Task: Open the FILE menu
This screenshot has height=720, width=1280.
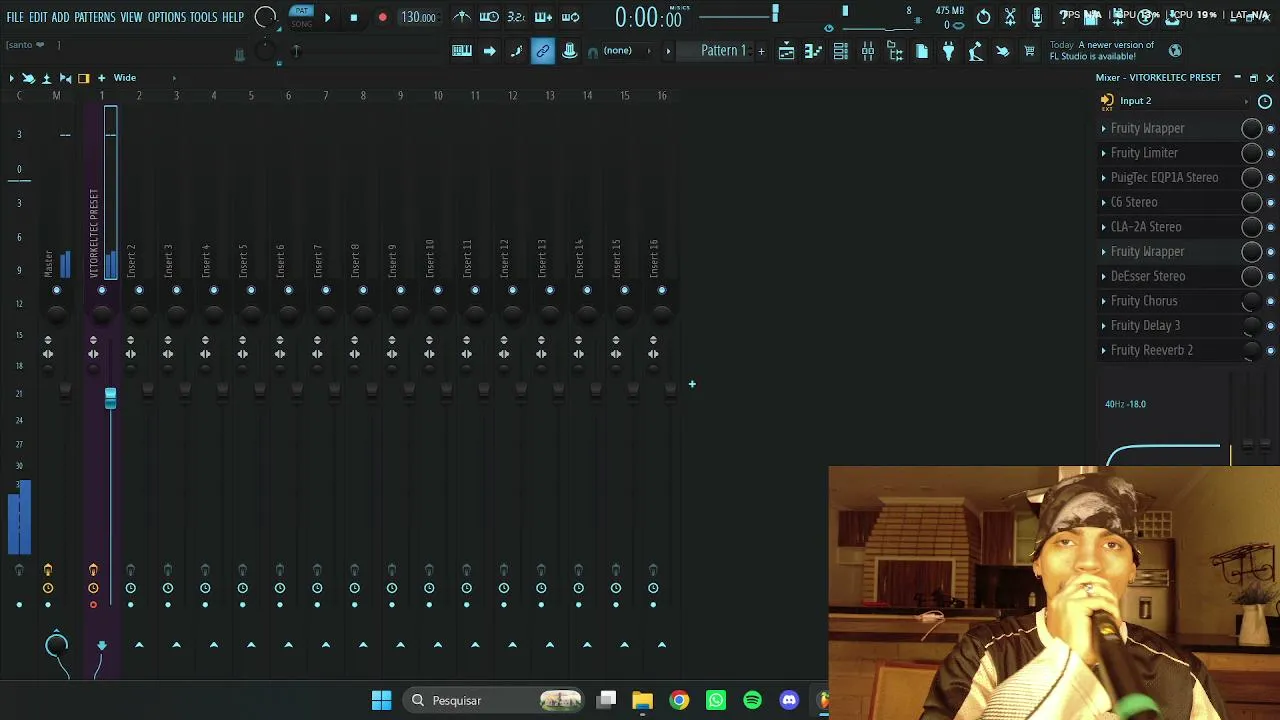Action: [x=15, y=17]
